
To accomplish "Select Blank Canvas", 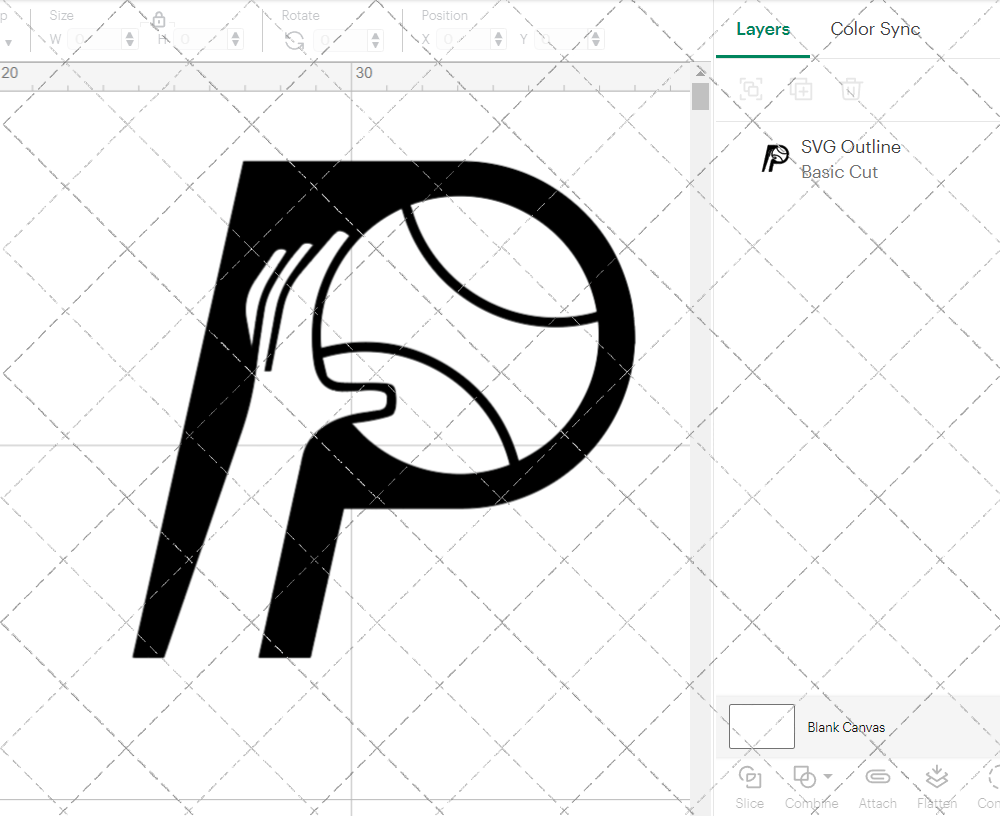I will [x=846, y=727].
